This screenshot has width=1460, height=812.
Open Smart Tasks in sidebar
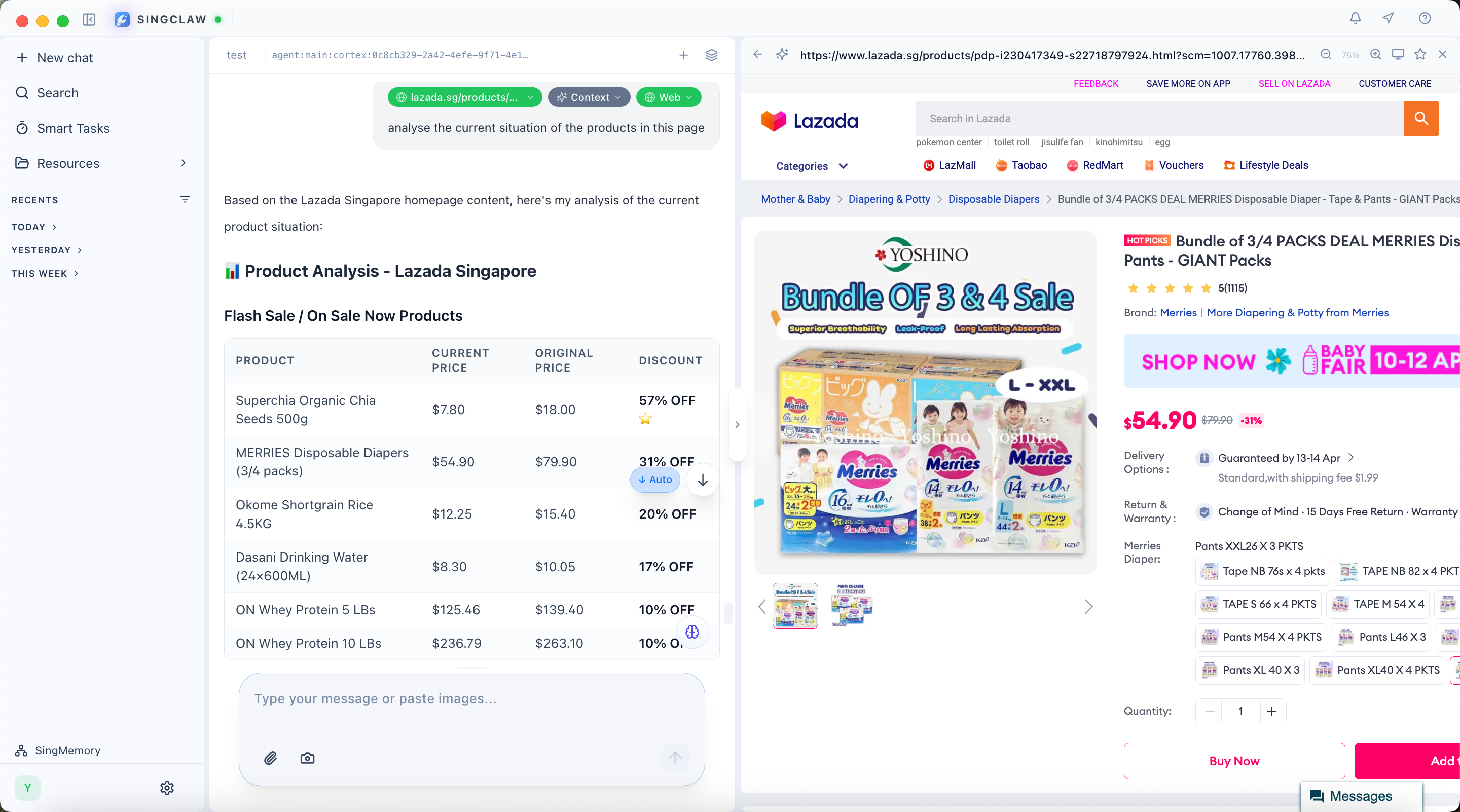click(x=73, y=128)
